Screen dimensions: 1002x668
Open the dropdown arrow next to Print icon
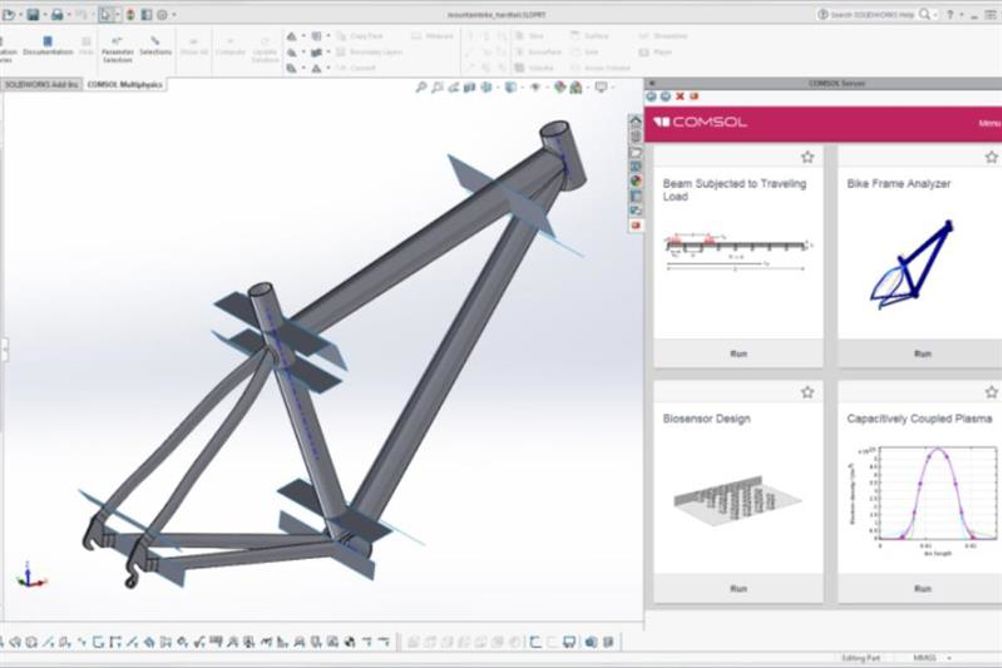point(68,15)
